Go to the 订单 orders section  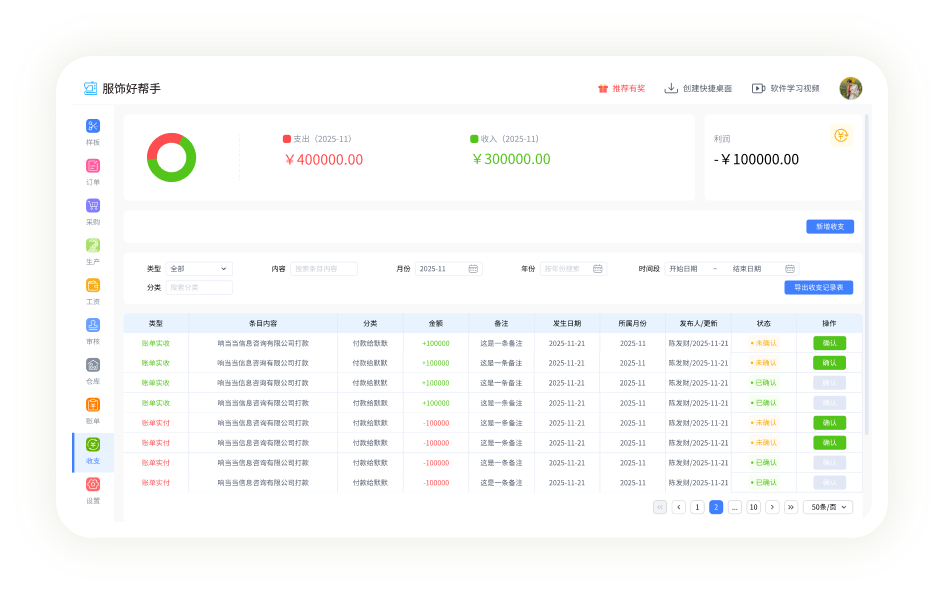point(93,166)
